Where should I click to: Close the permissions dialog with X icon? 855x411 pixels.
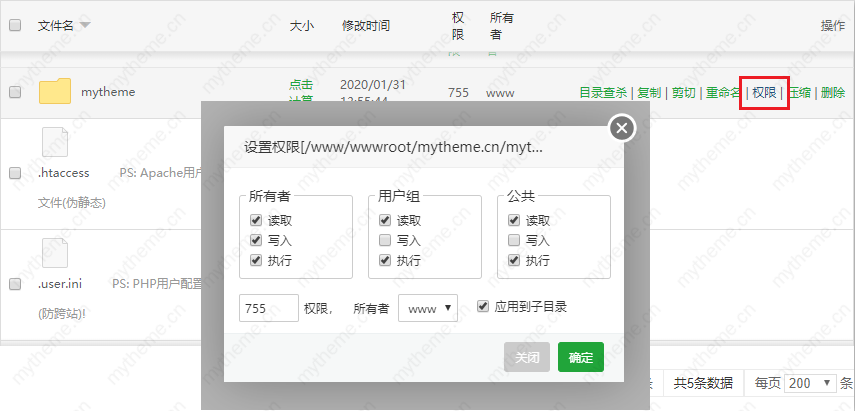pyautogui.click(x=622, y=128)
